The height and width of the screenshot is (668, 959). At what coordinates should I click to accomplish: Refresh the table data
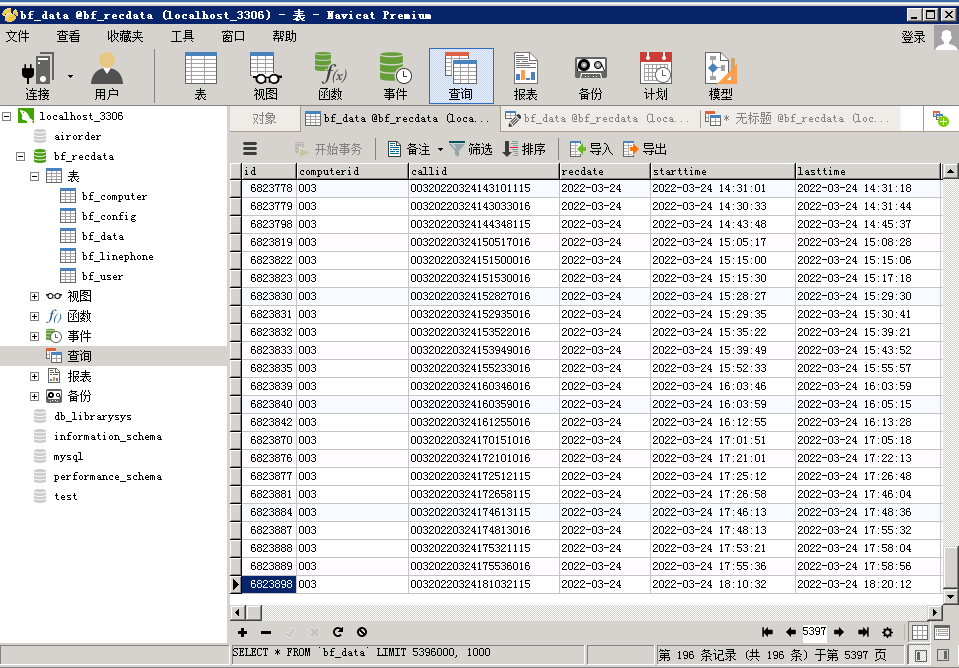338,632
